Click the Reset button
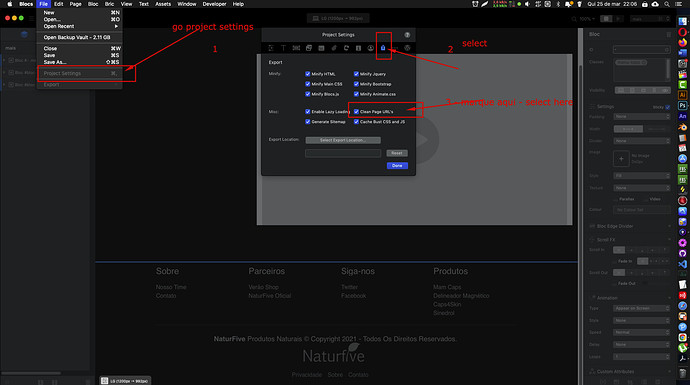The height and width of the screenshot is (385, 690). point(397,153)
